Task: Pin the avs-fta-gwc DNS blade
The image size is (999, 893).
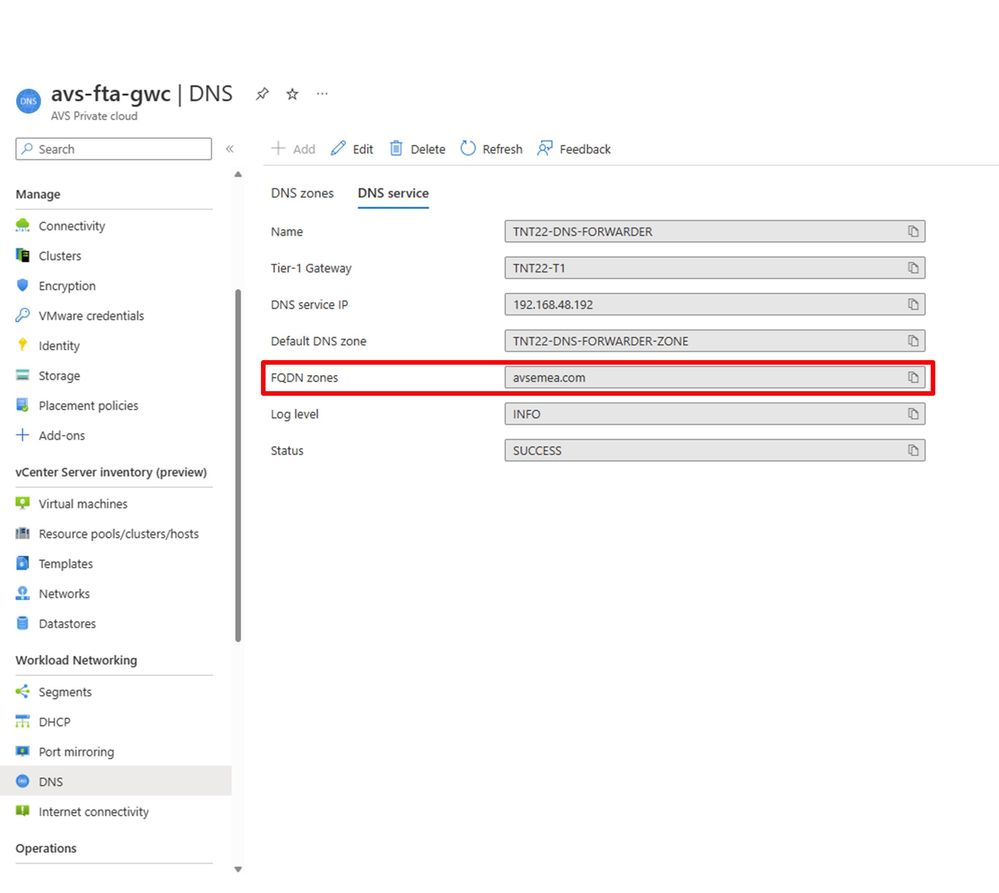Action: 262,94
